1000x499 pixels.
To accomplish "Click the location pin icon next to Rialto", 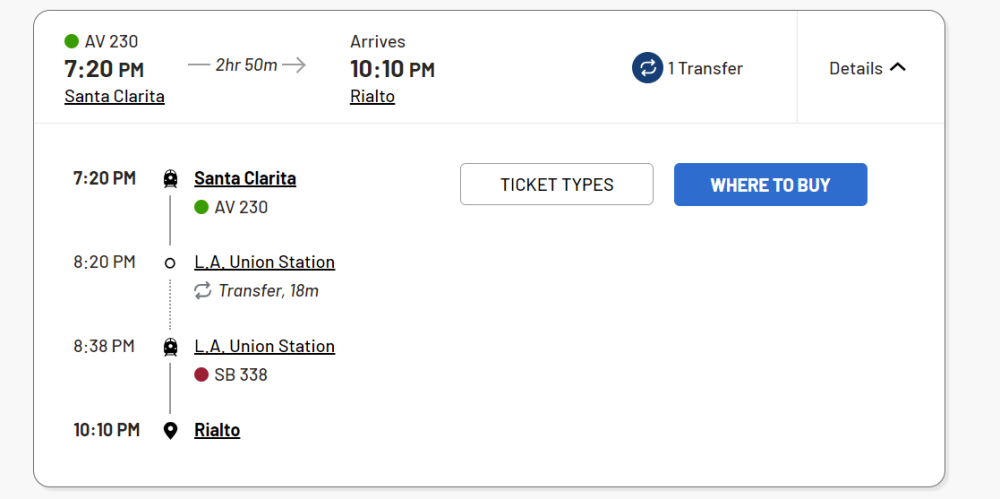I will click(170, 431).
